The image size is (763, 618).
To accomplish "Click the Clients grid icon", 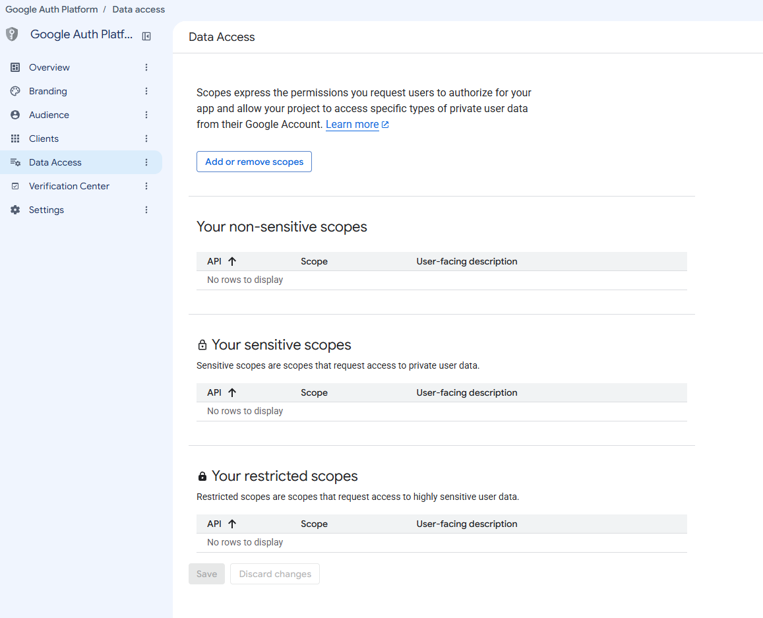I will click(15, 139).
